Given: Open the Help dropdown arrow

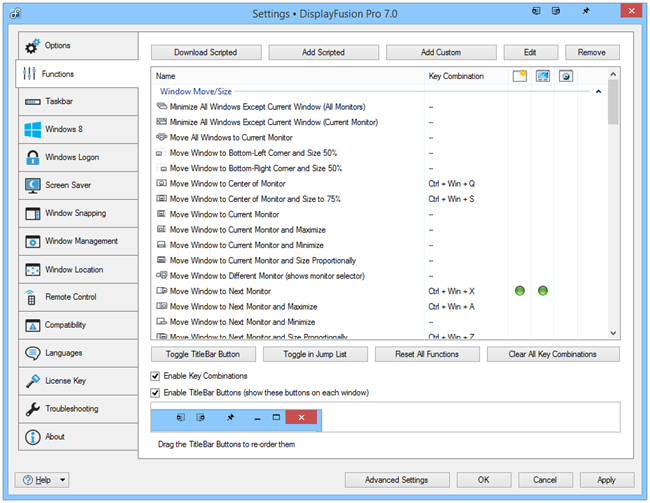Looking at the screenshot, I should (63, 480).
